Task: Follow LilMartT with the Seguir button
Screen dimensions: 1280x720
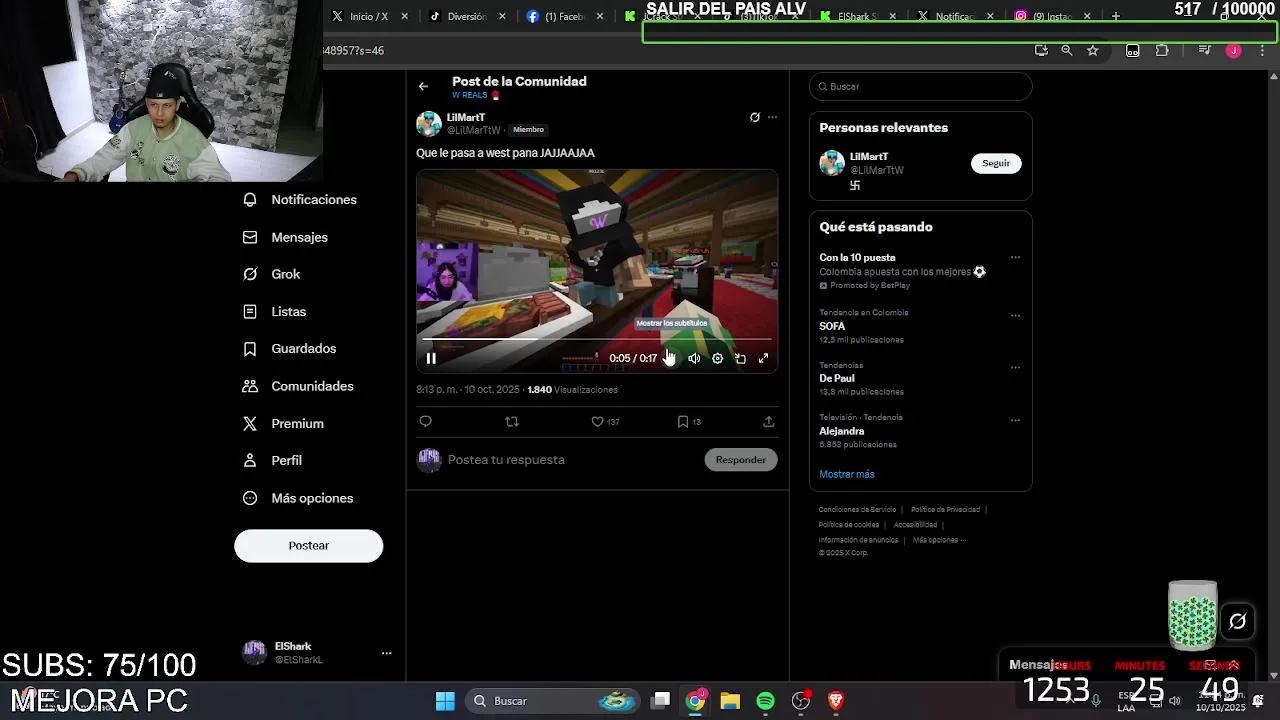Action: point(996,163)
